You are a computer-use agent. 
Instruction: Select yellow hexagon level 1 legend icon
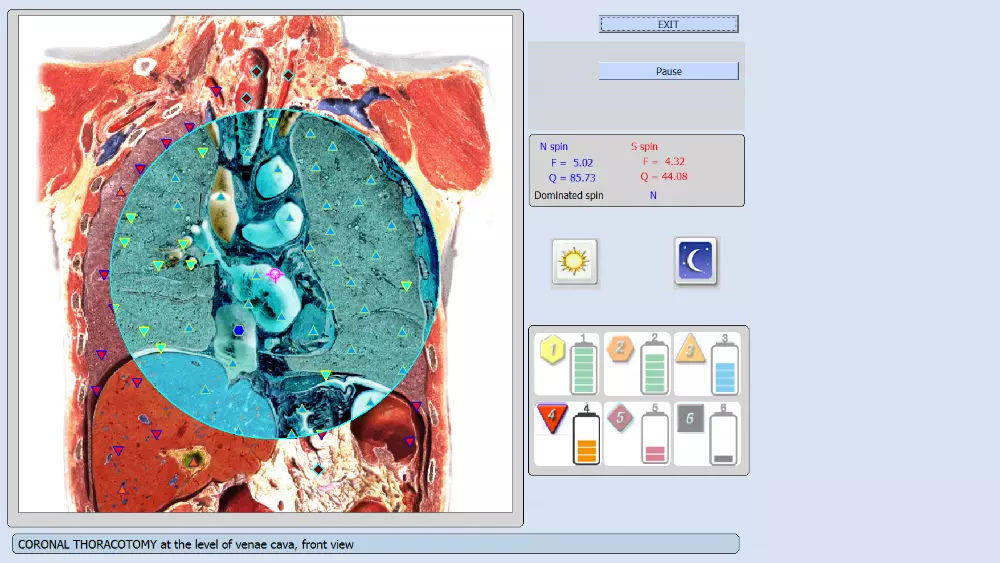pos(552,350)
